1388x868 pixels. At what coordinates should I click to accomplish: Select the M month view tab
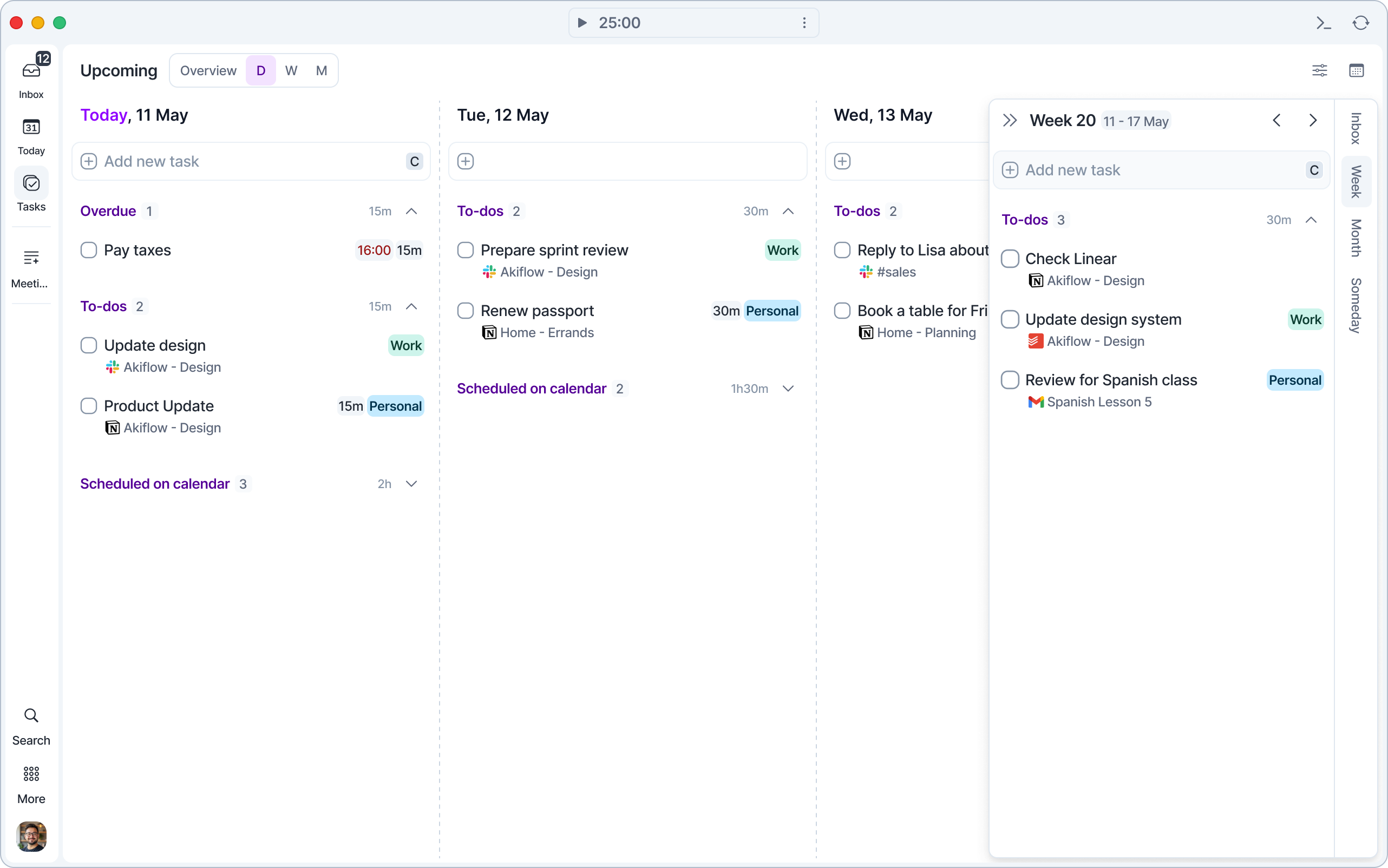322,70
